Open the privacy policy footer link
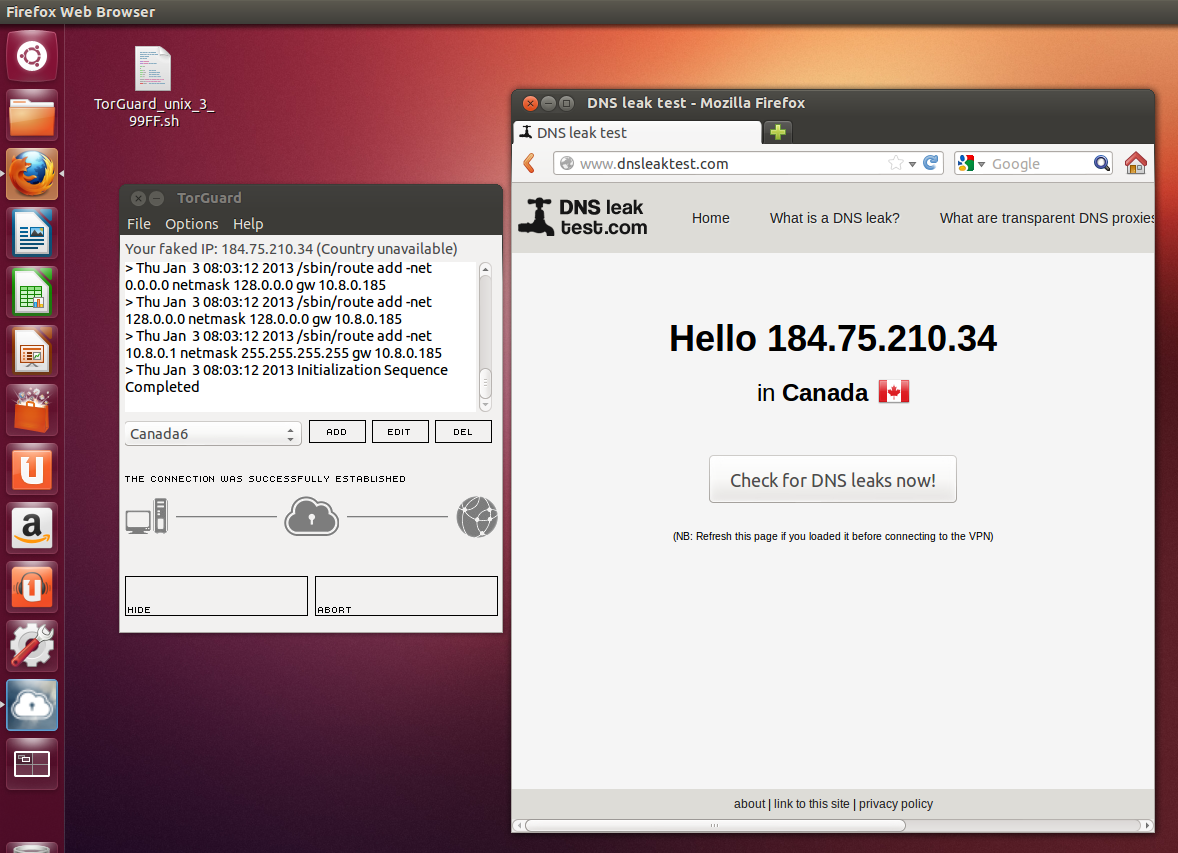Viewport: 1178px width, 853px height. click(x=896, y=803)
